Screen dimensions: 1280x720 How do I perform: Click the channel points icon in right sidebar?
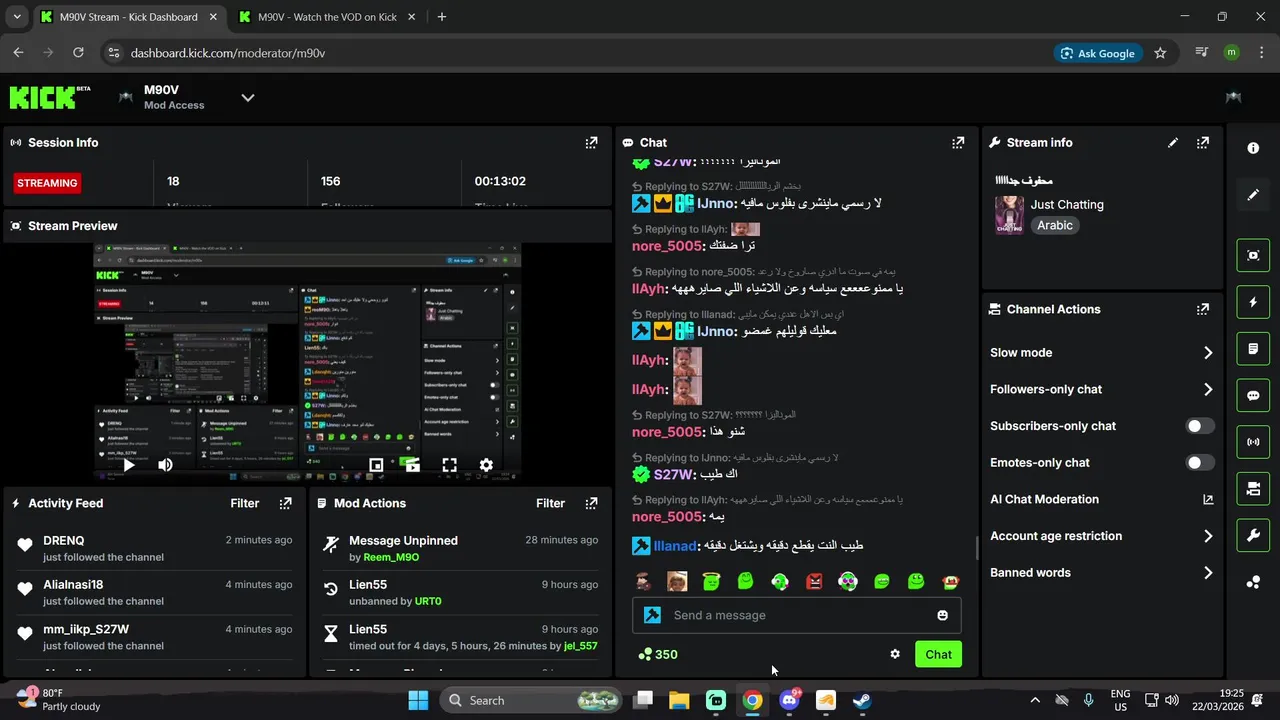click(x=1253, y=582)
